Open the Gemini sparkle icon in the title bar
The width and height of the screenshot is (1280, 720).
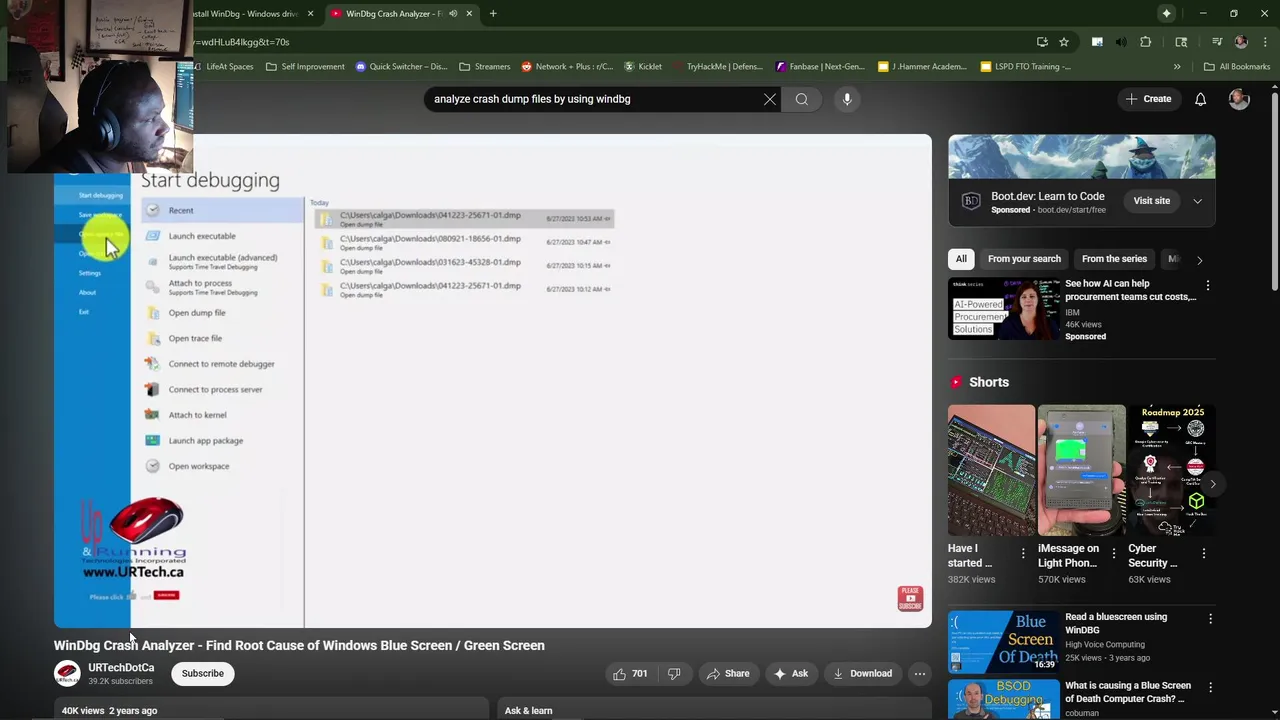pyautogui.click(x=1166, y=13)
